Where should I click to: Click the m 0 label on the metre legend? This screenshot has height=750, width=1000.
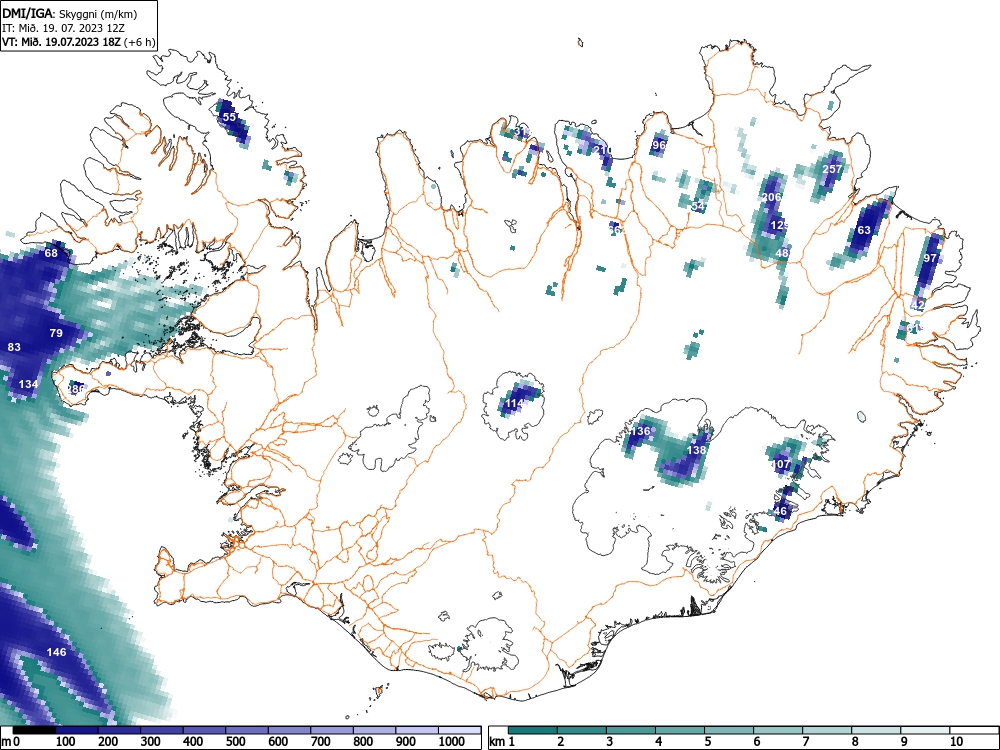(x=11, y=742)
